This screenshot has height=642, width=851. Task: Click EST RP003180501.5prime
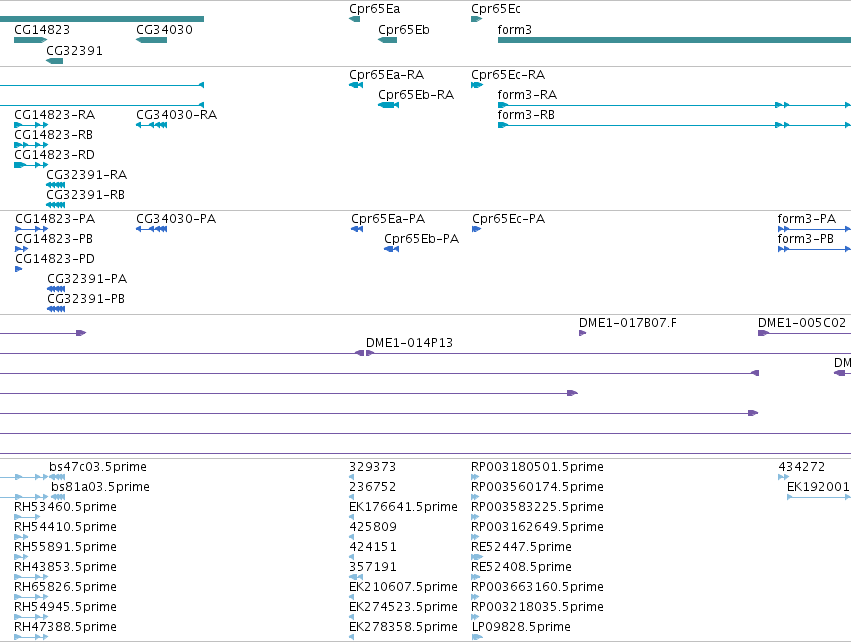click(x=537, y=467)
